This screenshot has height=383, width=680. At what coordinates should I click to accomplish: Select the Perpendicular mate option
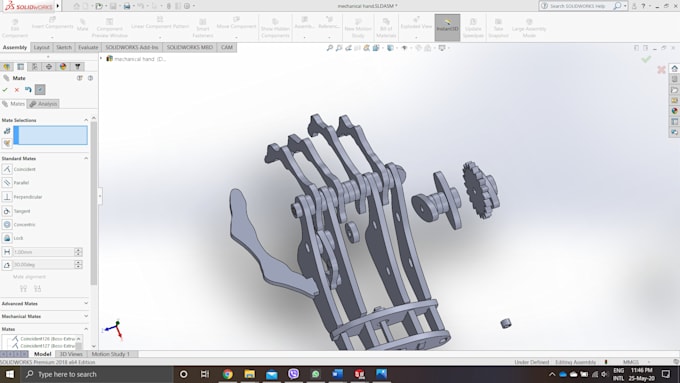click(x=23, y=197)
